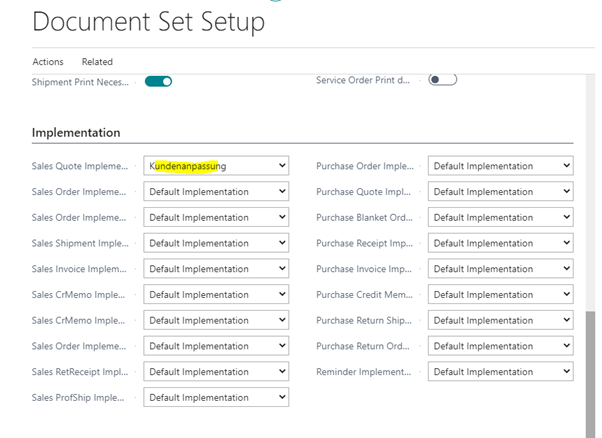Open the Sales ProfShip Implementation dropdown
The height and width of the screenshot is (438, 602).
pos(216,397)
